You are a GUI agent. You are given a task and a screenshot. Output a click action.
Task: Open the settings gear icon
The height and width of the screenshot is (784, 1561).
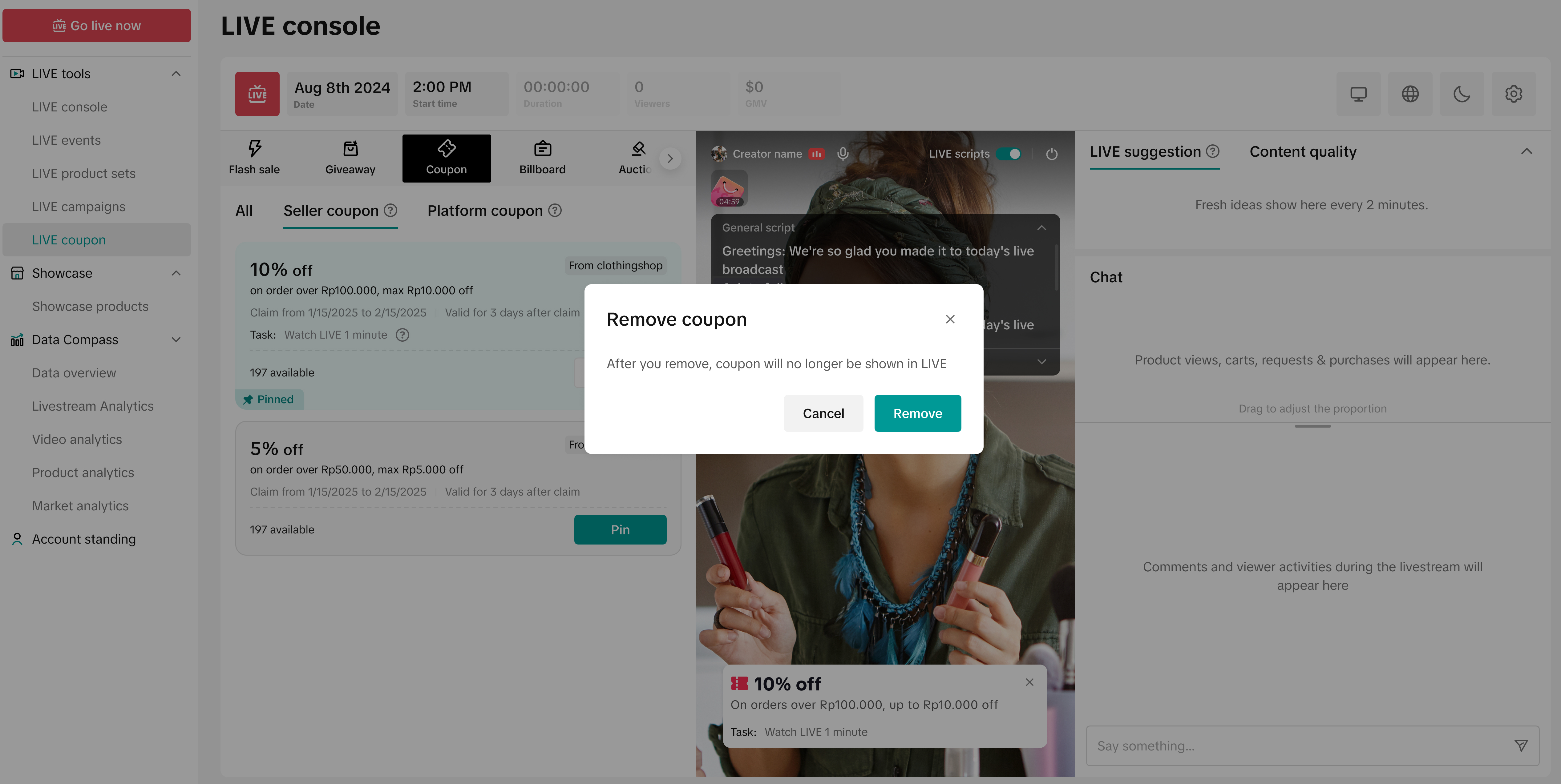[1513, 94]
